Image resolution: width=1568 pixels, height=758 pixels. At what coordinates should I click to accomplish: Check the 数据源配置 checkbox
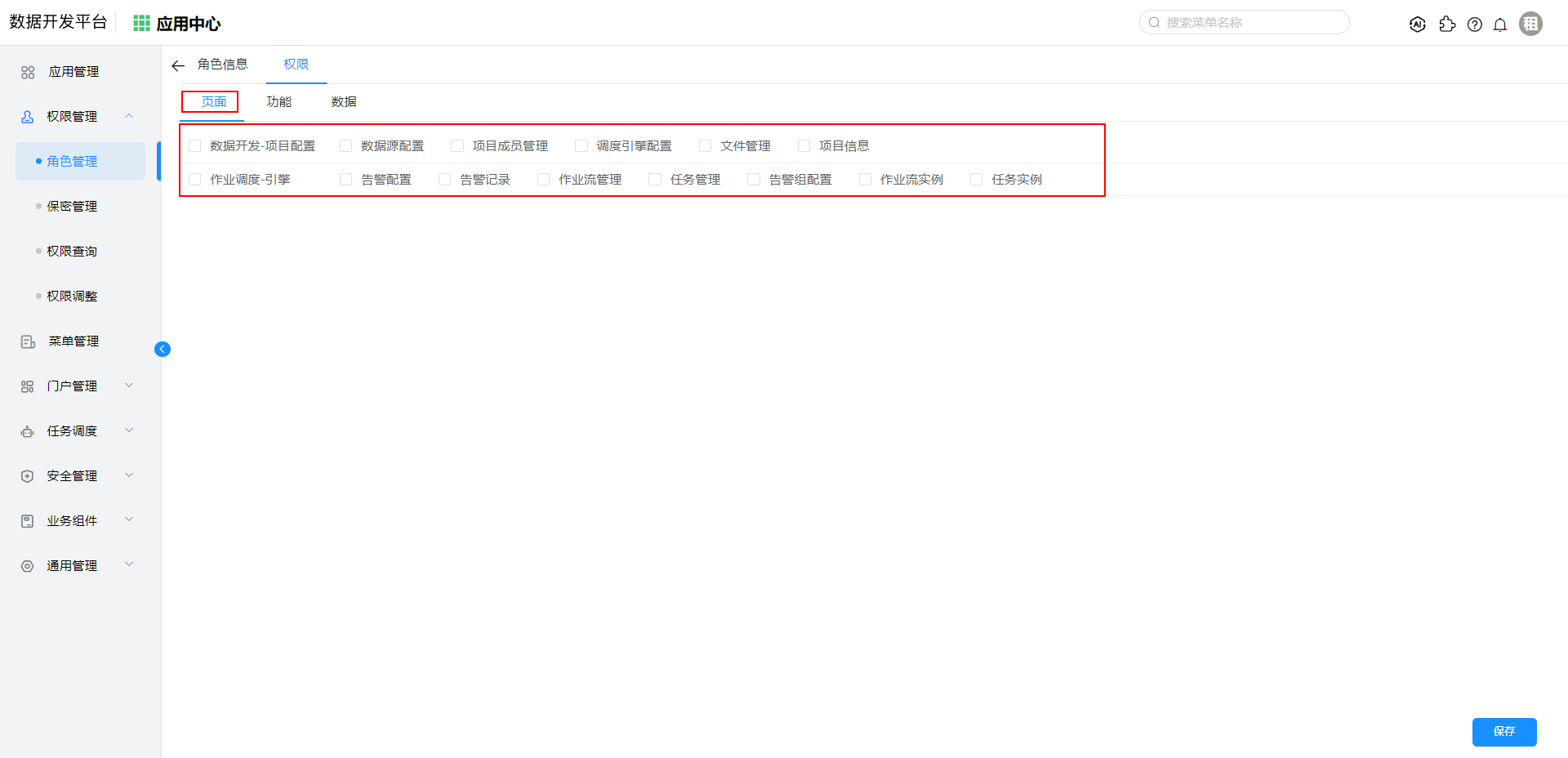pos(346,146)
